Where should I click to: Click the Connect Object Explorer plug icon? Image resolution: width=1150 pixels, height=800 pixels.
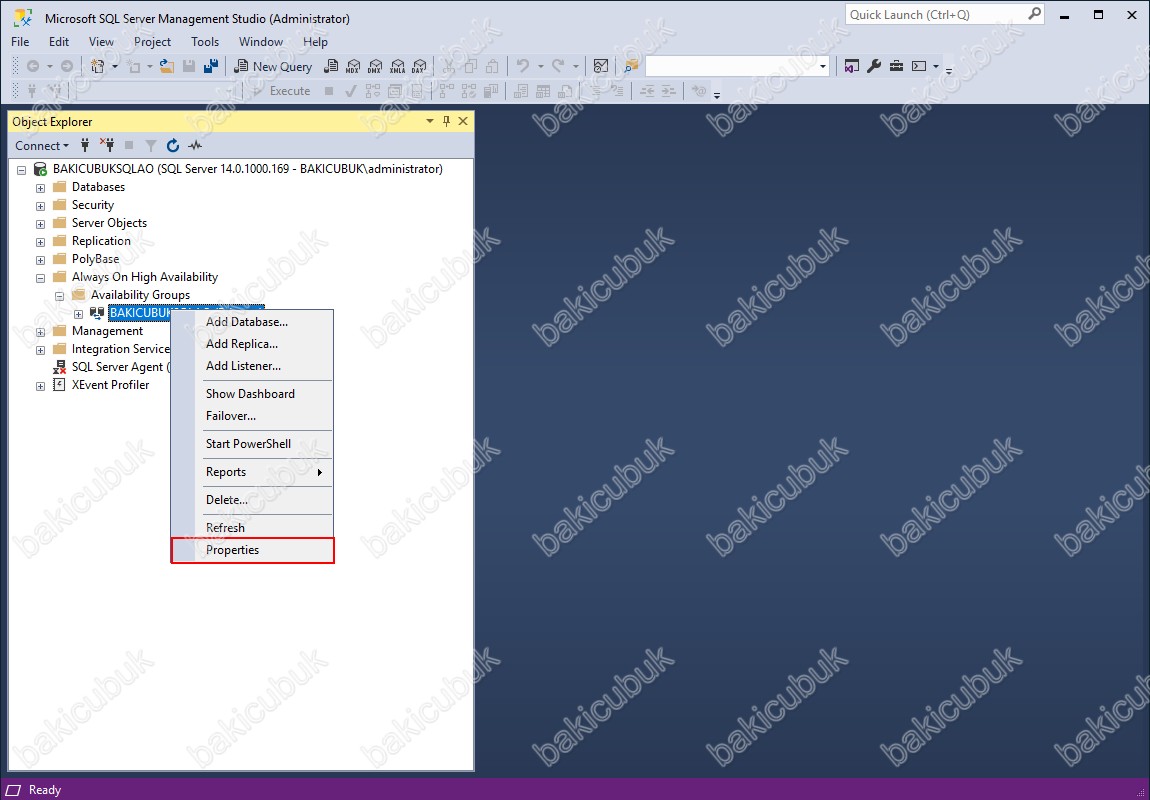coord(85,145)
